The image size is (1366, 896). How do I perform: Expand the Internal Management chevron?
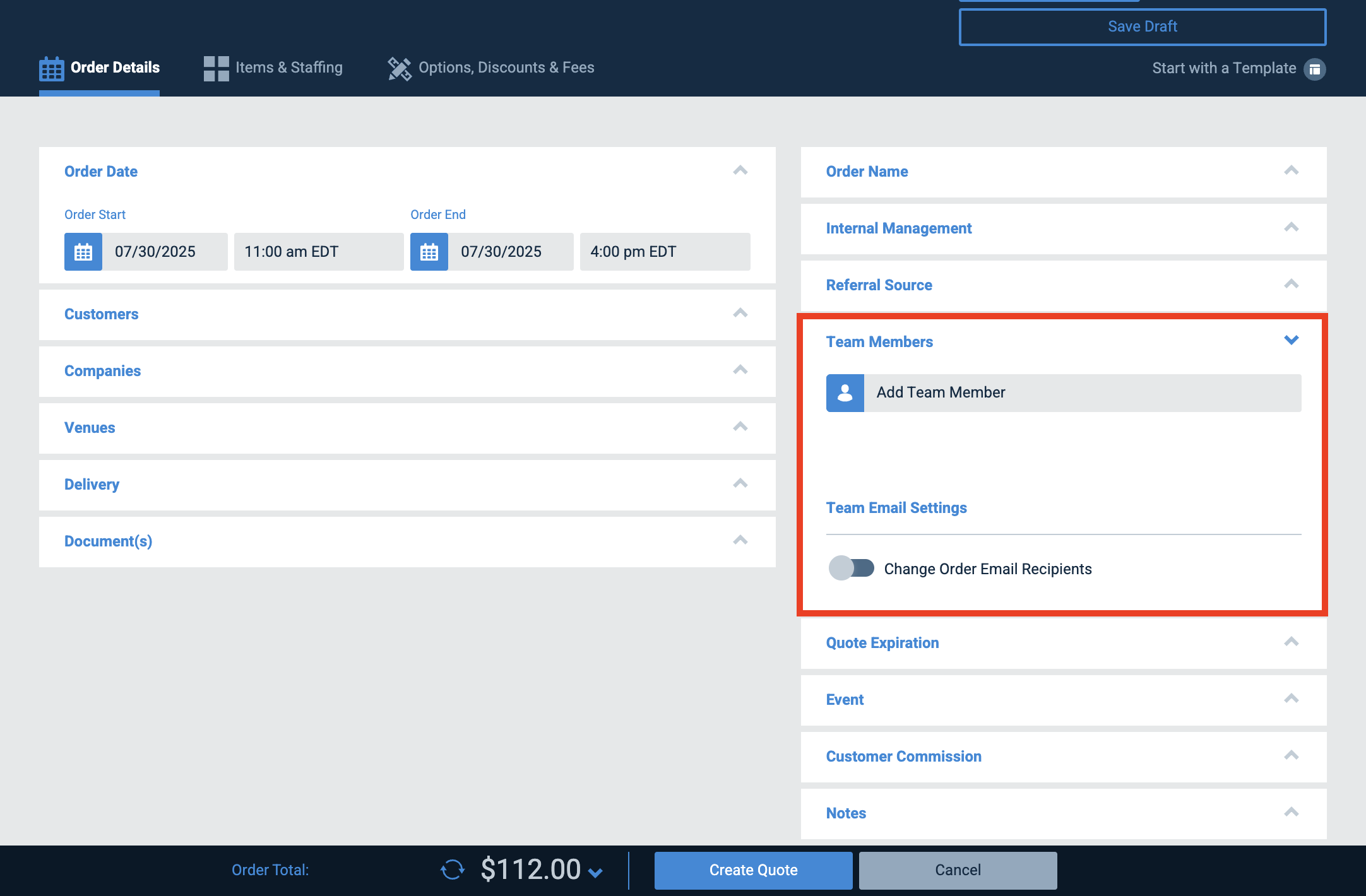pyautogui.click(x=1292, y=227)
